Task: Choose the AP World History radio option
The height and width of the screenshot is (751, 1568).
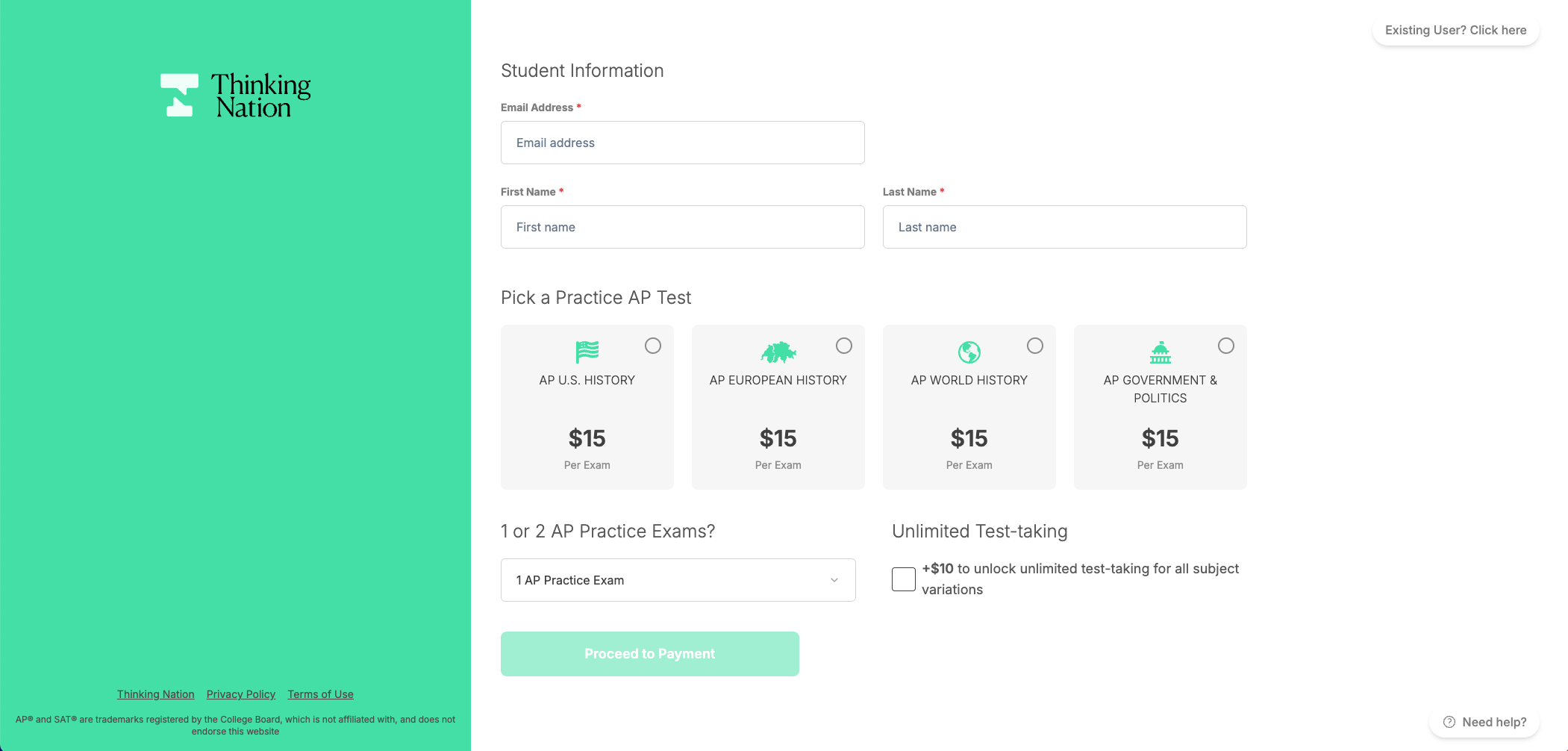Action: tap(1035, 346)
